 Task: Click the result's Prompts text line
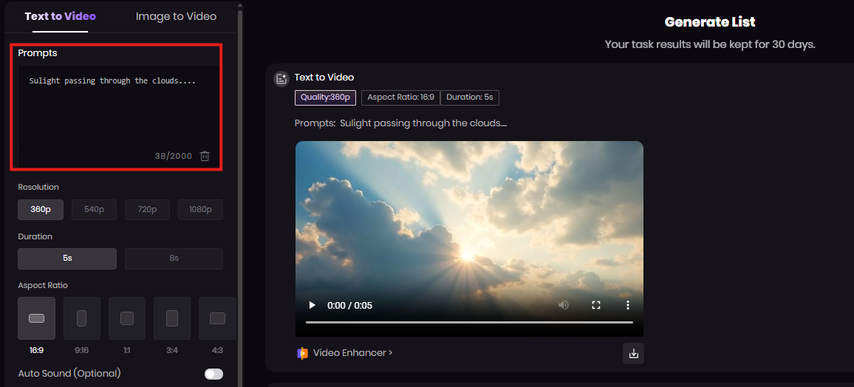tap(400, 123)
